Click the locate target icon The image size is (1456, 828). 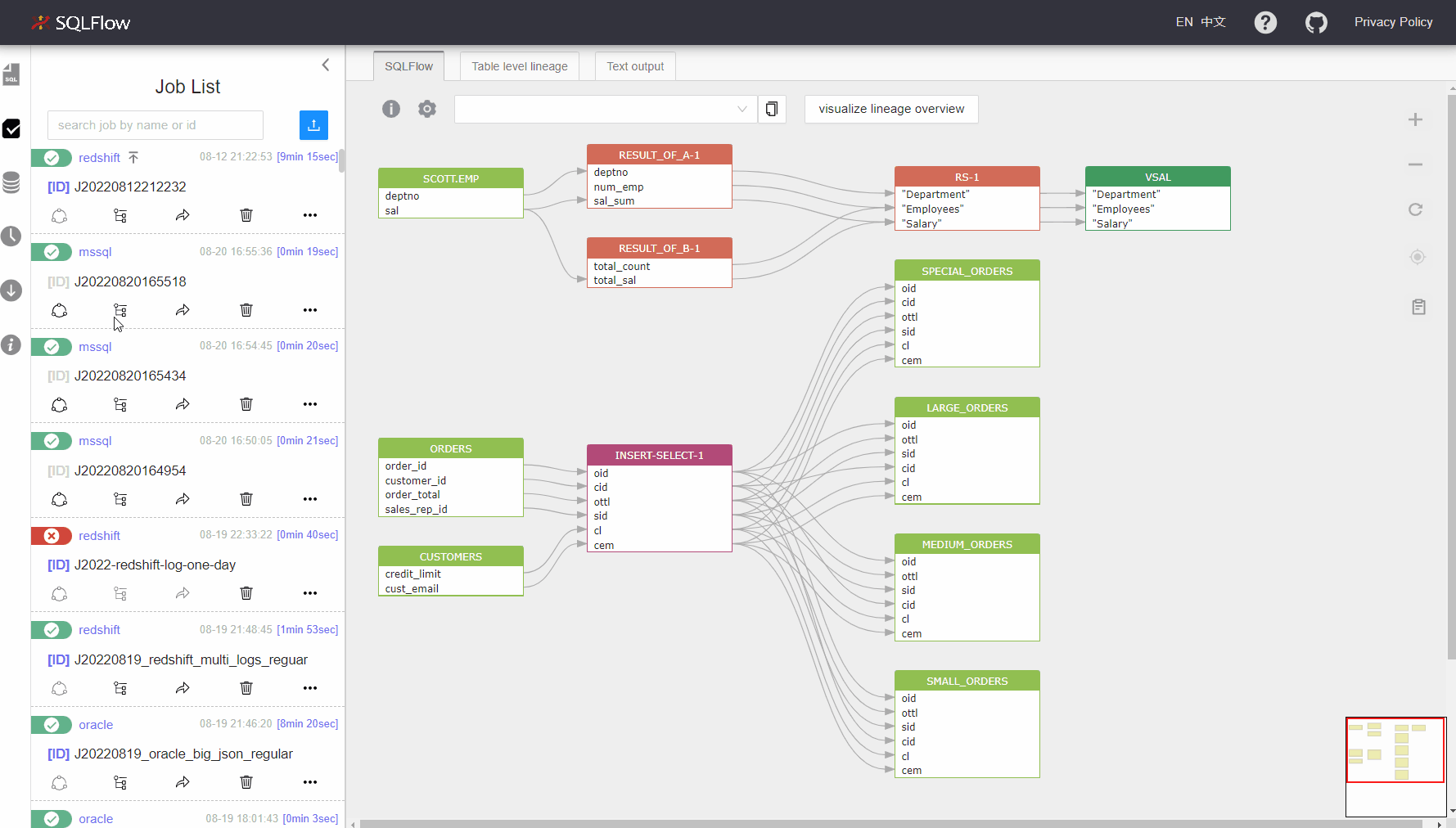pyautogui.click(x=1418, y=257)
